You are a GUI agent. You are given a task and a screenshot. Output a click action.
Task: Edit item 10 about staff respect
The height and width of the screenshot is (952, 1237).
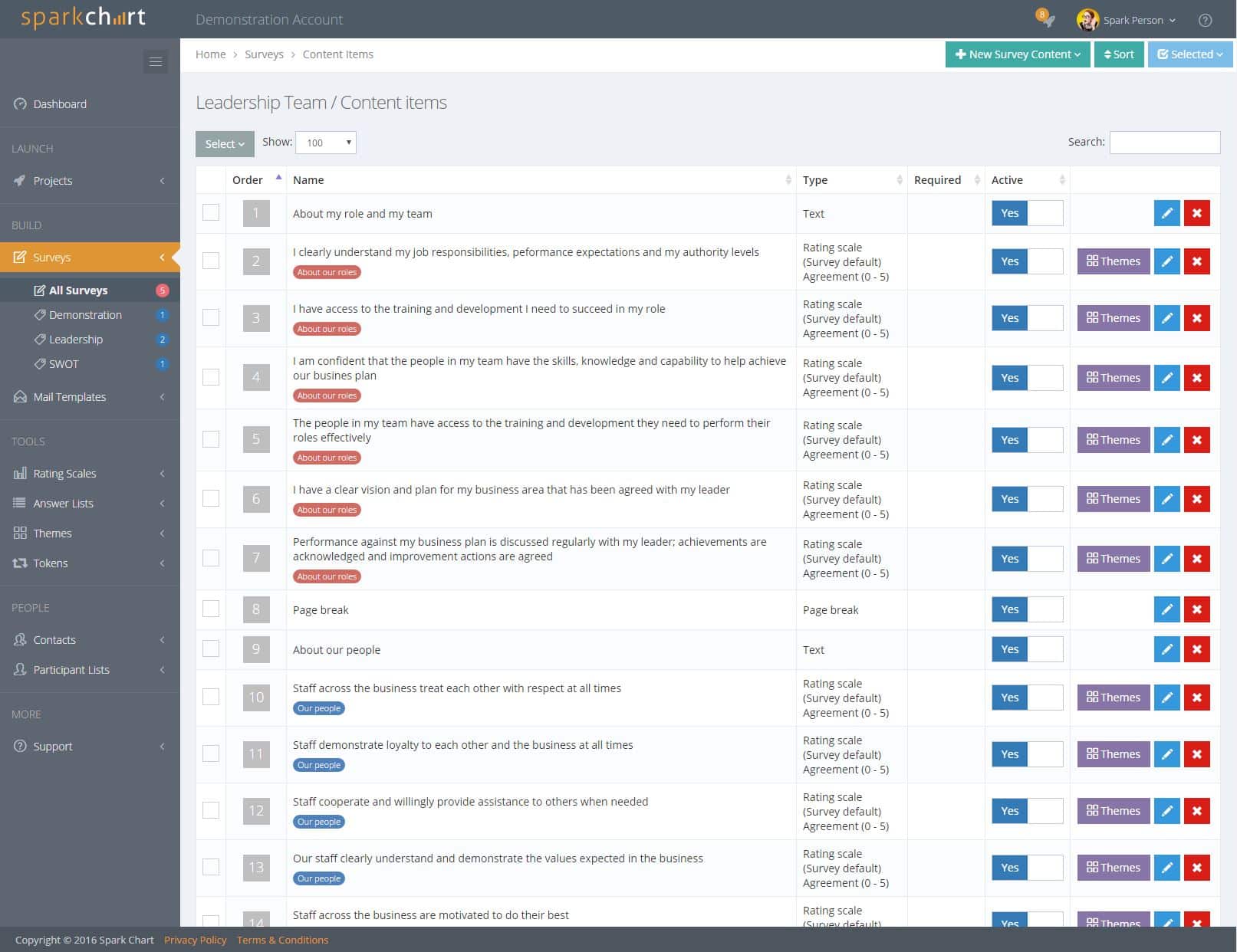pyautogui.click(x=1166, y=698)
